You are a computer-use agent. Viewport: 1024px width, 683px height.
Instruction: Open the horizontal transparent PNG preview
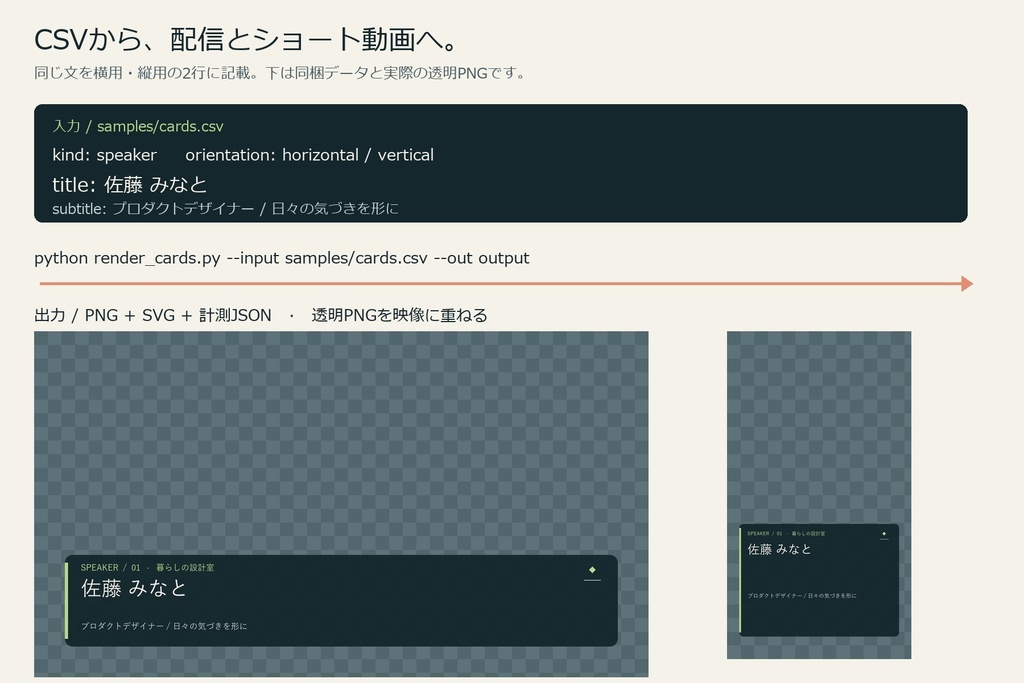point(341,503)
